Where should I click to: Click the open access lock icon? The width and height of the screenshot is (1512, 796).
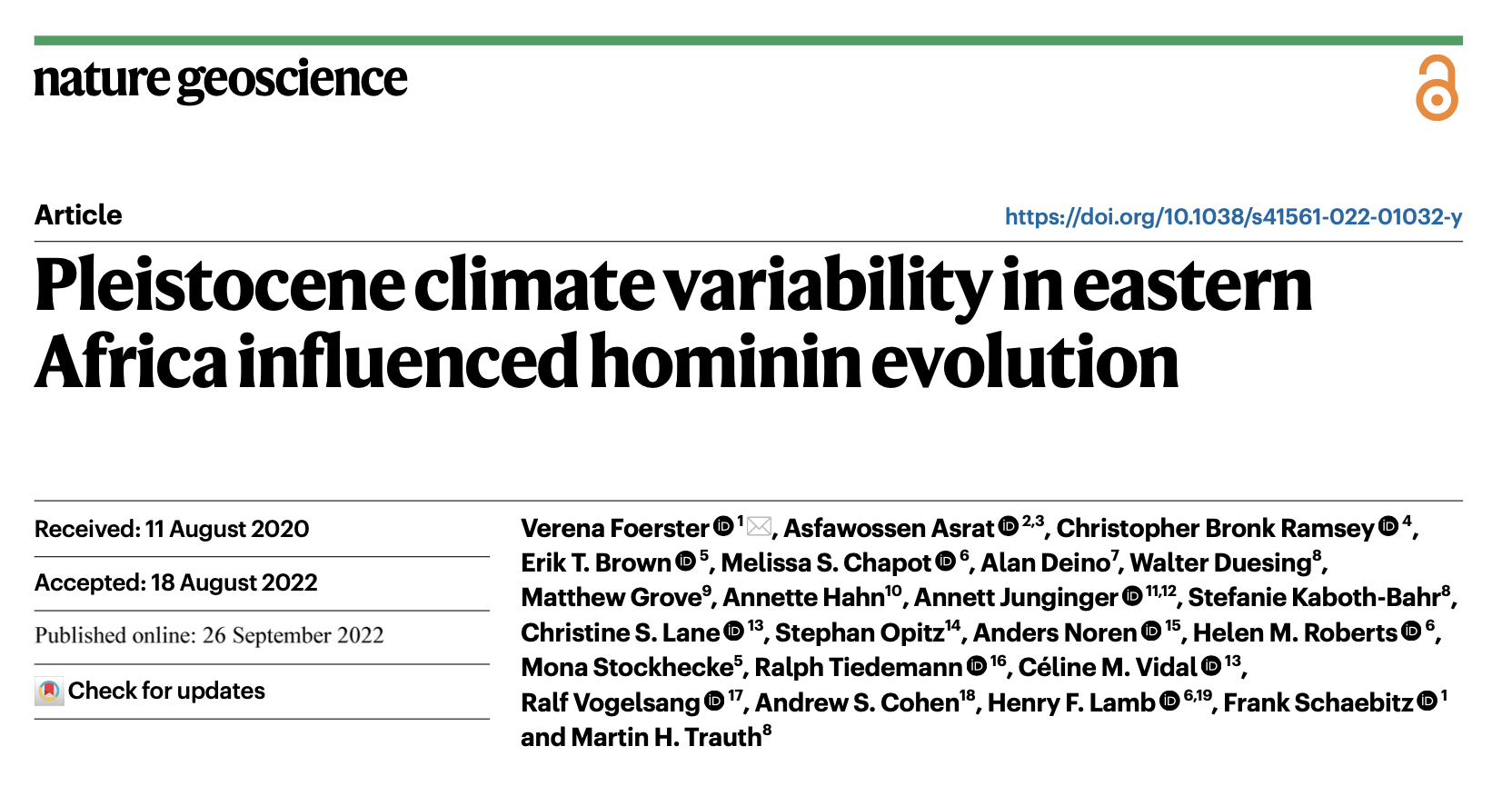click(x=1437, y=88)
